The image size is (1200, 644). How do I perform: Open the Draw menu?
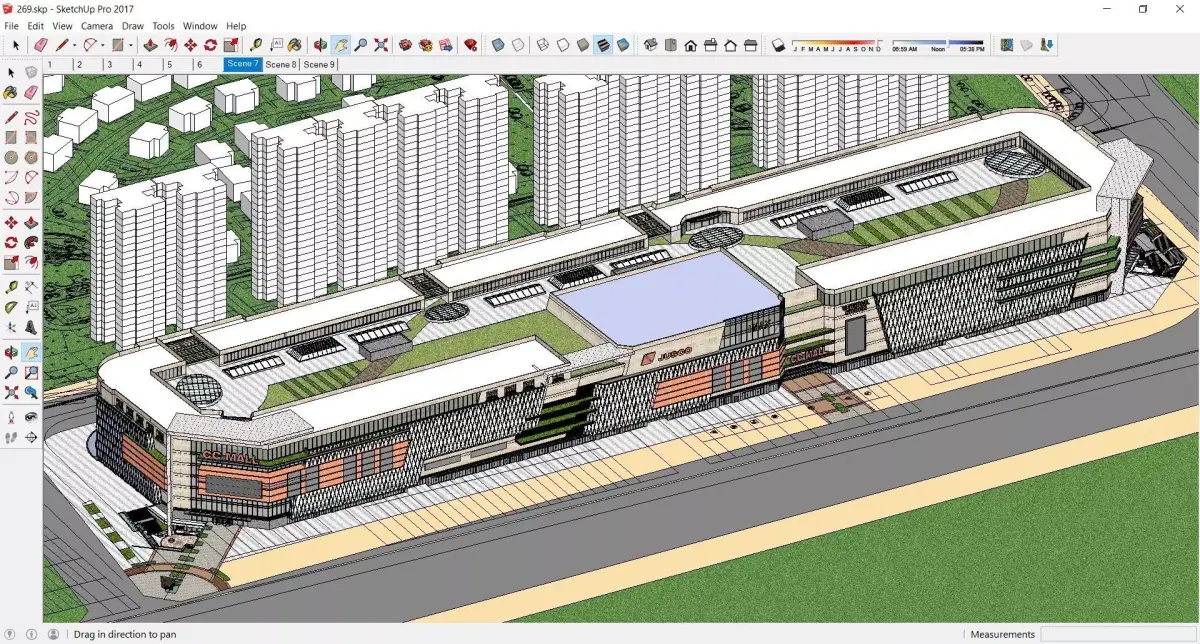click(133, 26)
